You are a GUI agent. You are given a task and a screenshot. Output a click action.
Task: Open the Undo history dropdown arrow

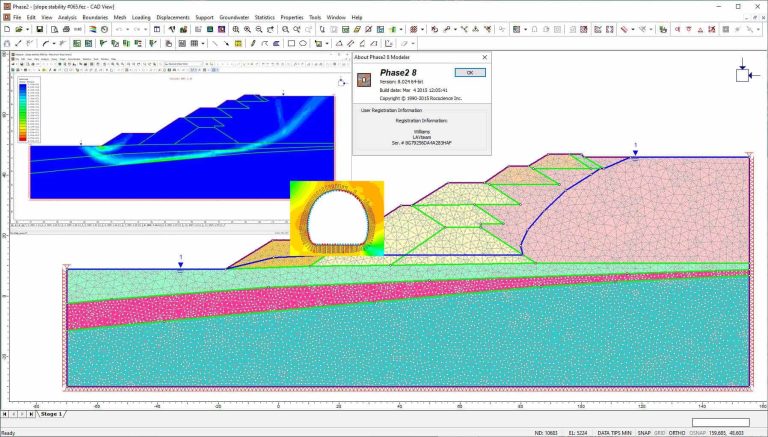coord(127,29)
